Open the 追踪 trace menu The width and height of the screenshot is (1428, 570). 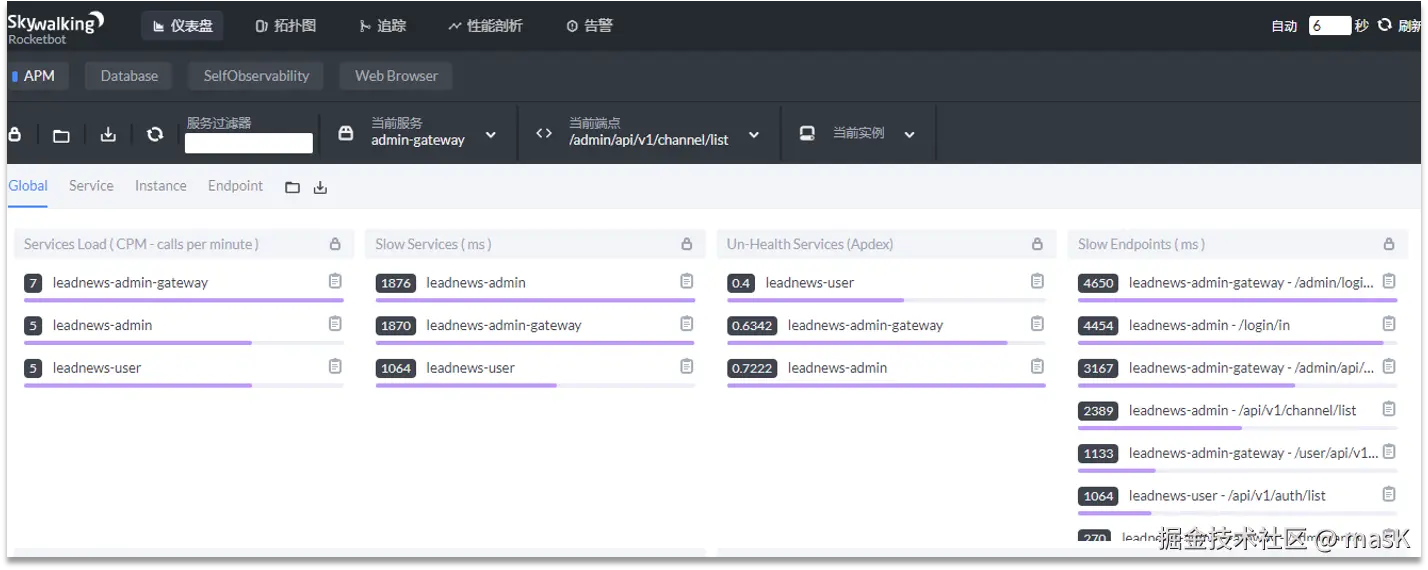point(383,26)
